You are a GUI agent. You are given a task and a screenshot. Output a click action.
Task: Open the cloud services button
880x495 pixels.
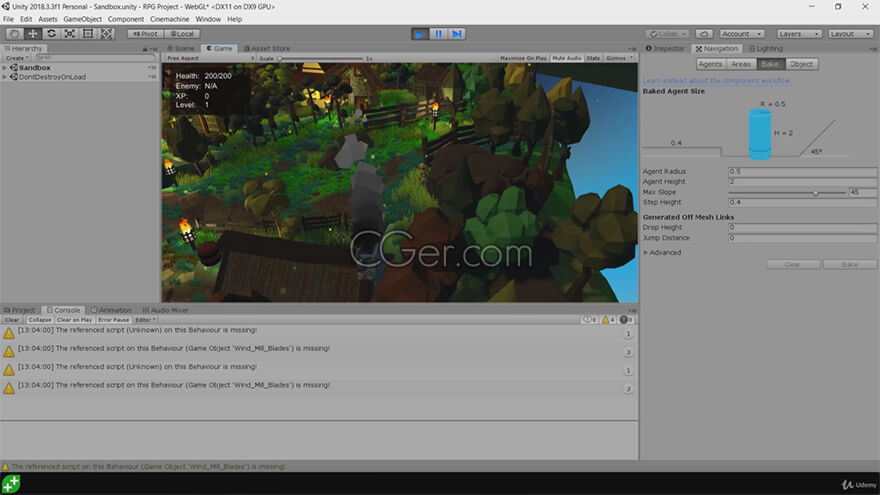[x=704, y=34]
